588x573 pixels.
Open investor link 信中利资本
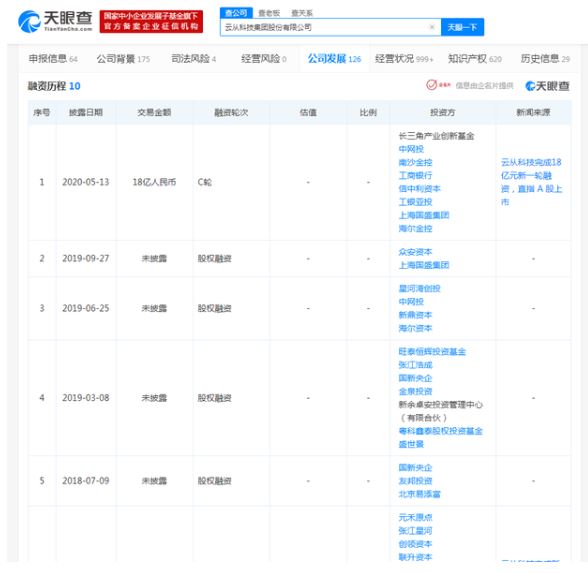click(x=419, y=189)
